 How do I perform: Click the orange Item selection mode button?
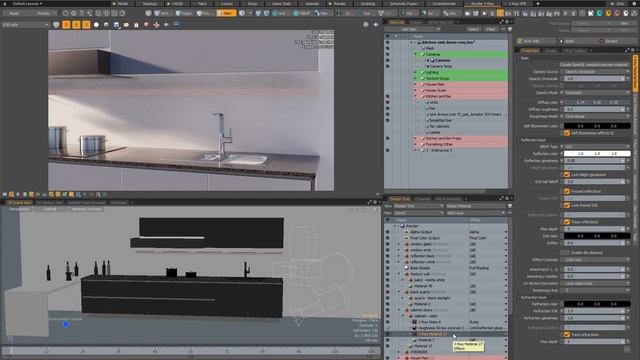pos(226,13)
